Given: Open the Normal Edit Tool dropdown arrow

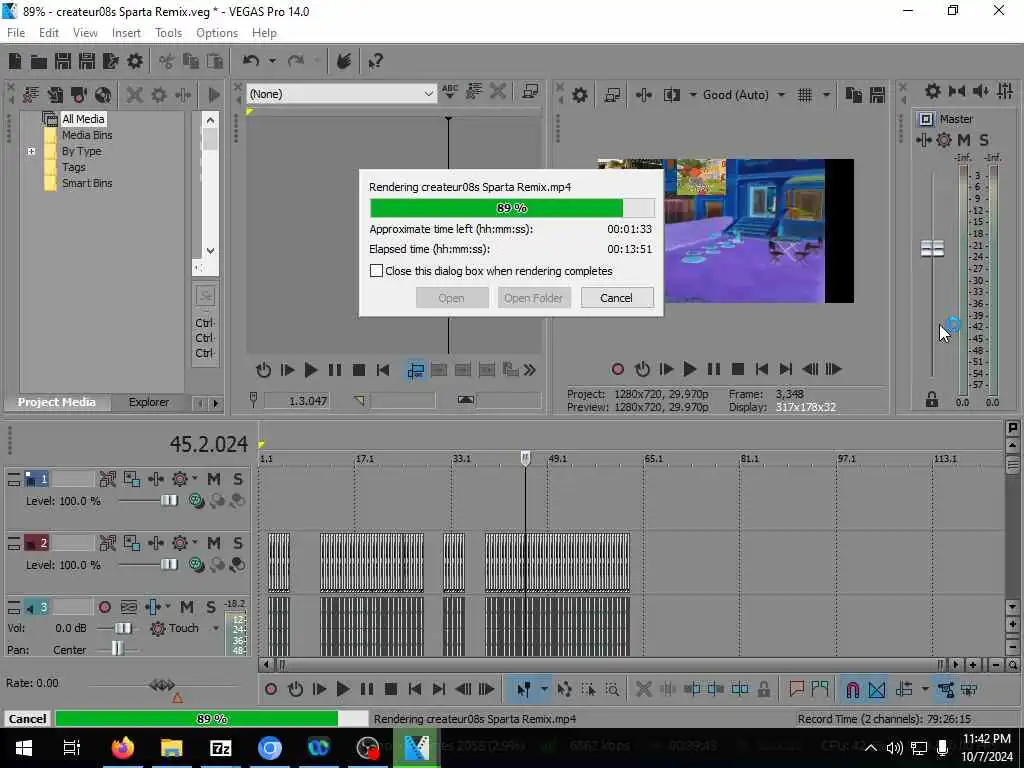Looking at the screenshot, I should tap(544, 689).
